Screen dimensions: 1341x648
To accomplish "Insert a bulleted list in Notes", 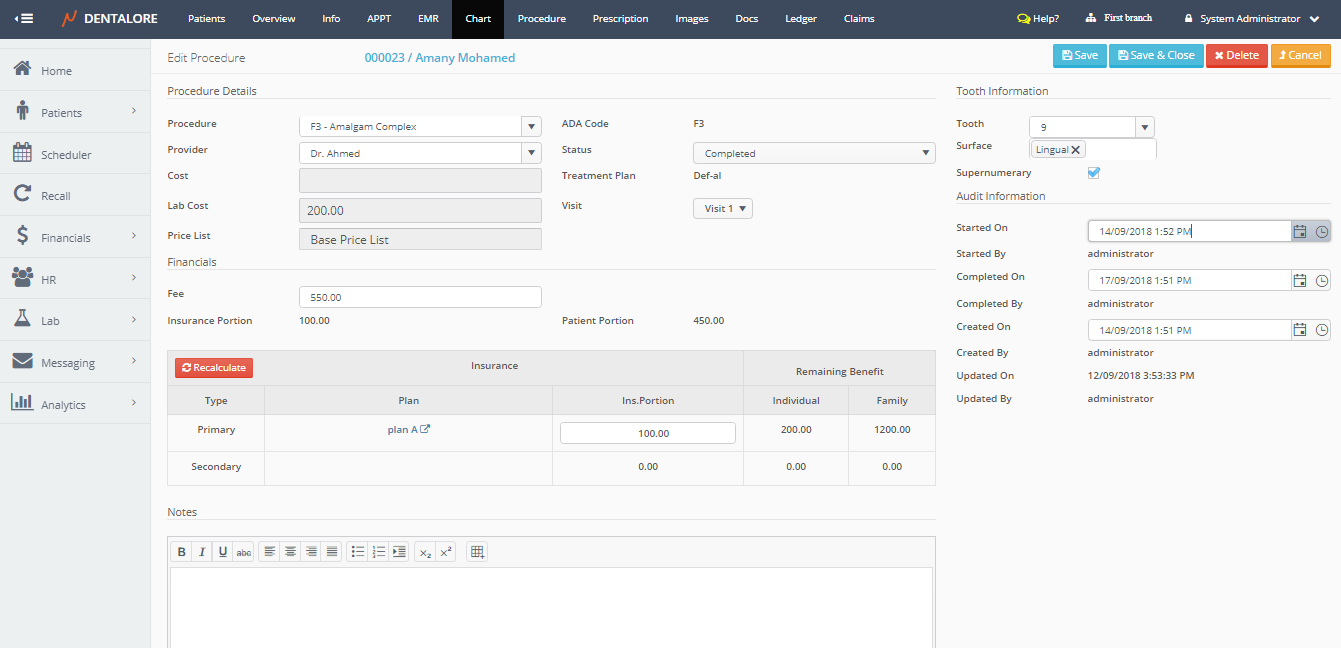I will point(357,552).
